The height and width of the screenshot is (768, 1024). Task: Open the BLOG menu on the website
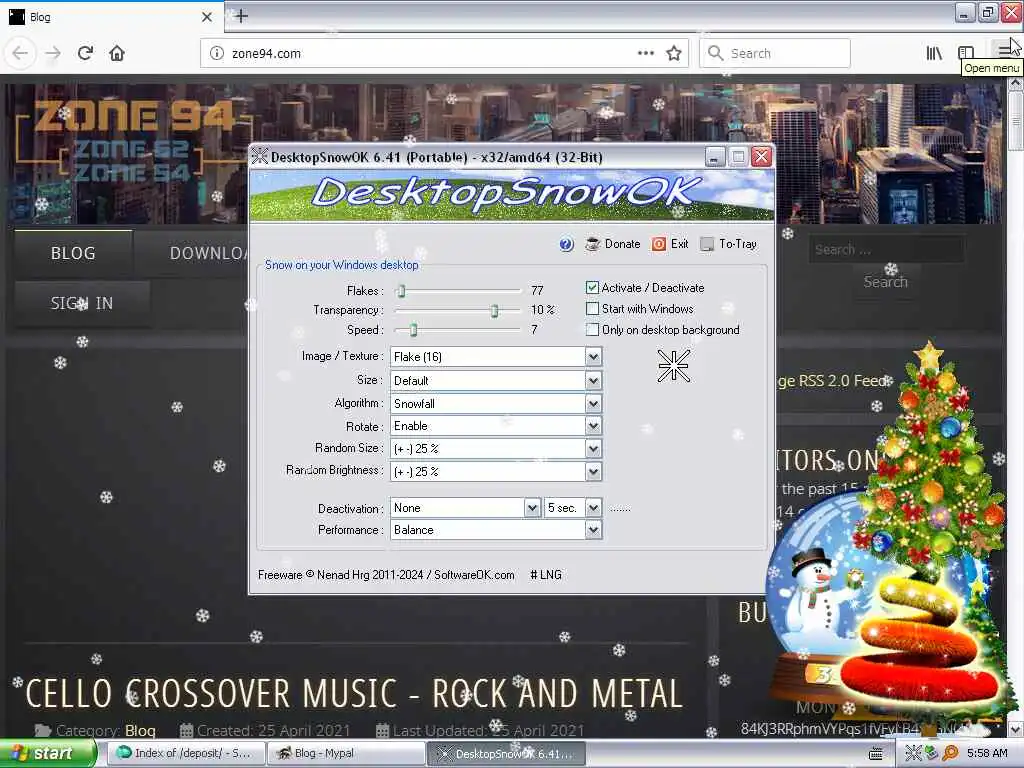[x=73, y=253]
